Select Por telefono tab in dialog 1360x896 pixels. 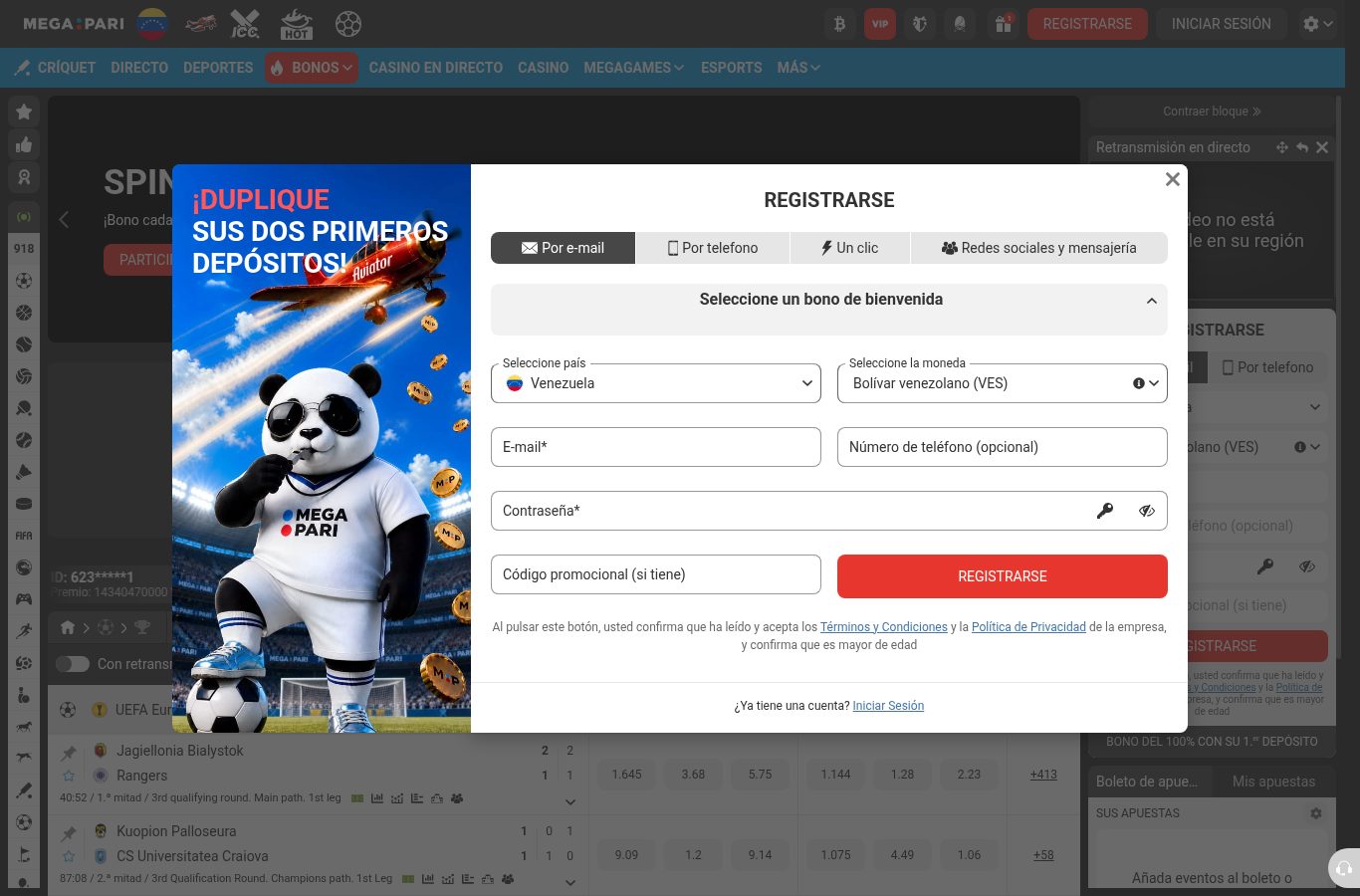713,248
